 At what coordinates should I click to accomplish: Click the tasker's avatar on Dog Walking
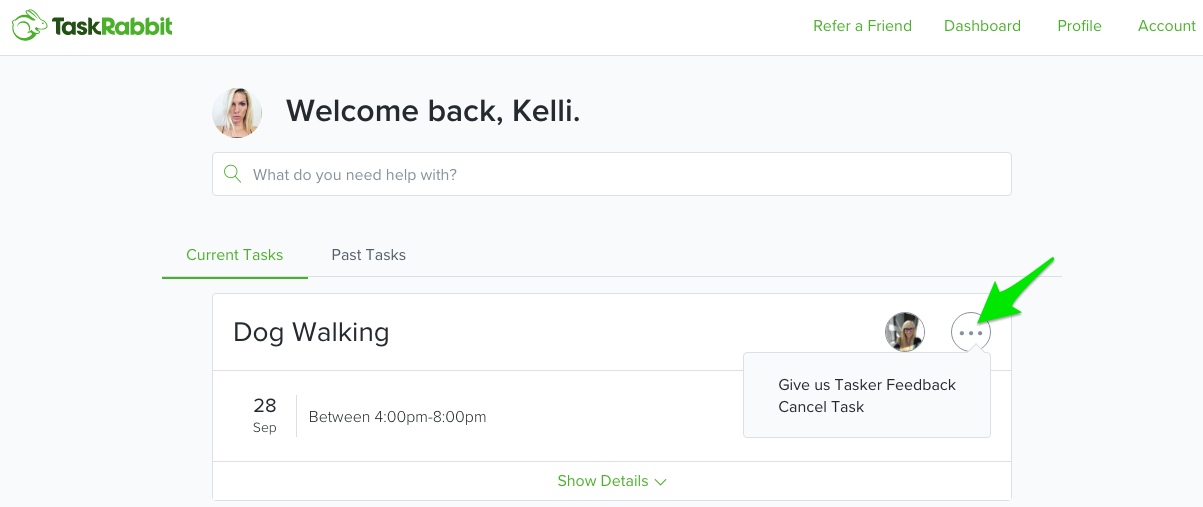tap(905, 332)
